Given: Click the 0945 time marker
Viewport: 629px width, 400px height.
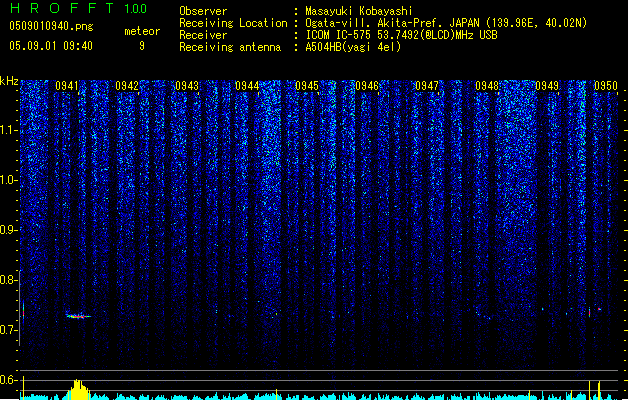Looking at the screenshot, I should (307, 86).
